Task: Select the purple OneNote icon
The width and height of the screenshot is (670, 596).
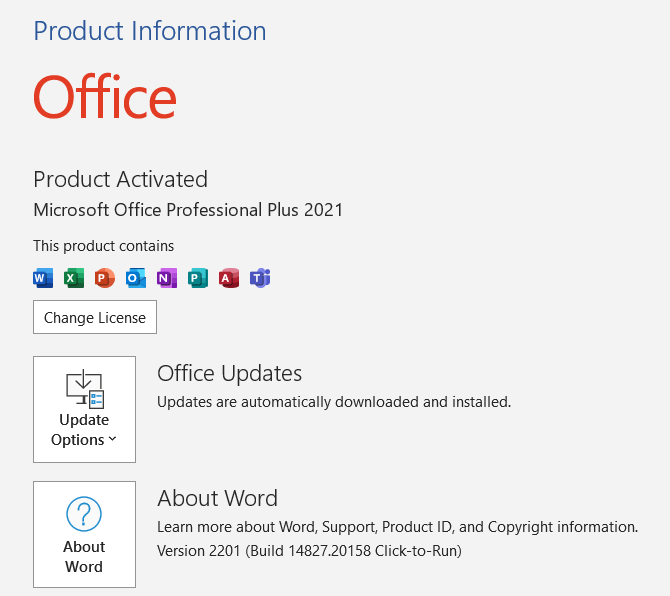Action: [x=167, y=278]
